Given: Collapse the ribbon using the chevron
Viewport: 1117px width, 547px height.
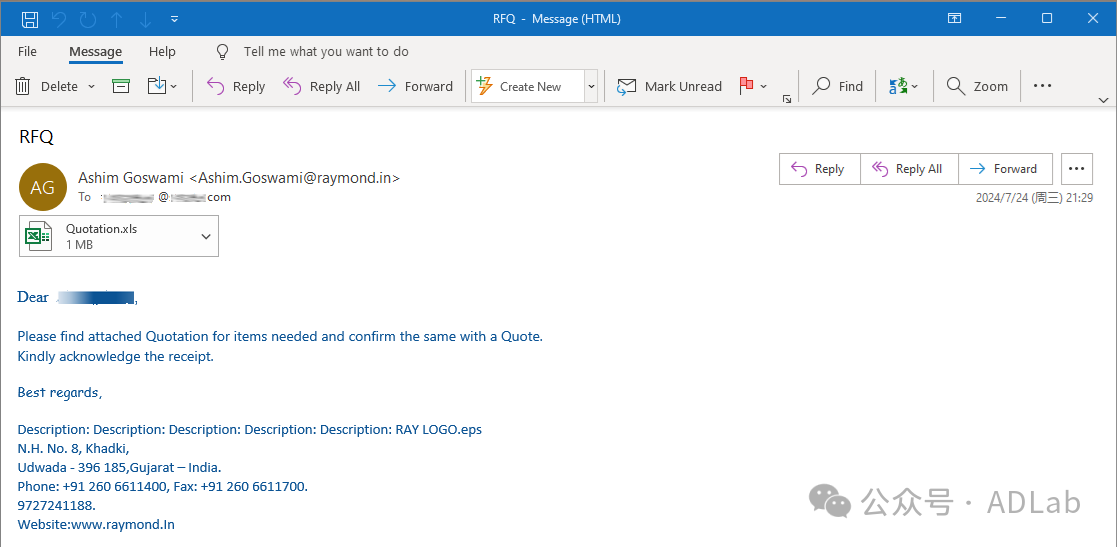Looking at the screenshot, I should [x=1103, y=100].
